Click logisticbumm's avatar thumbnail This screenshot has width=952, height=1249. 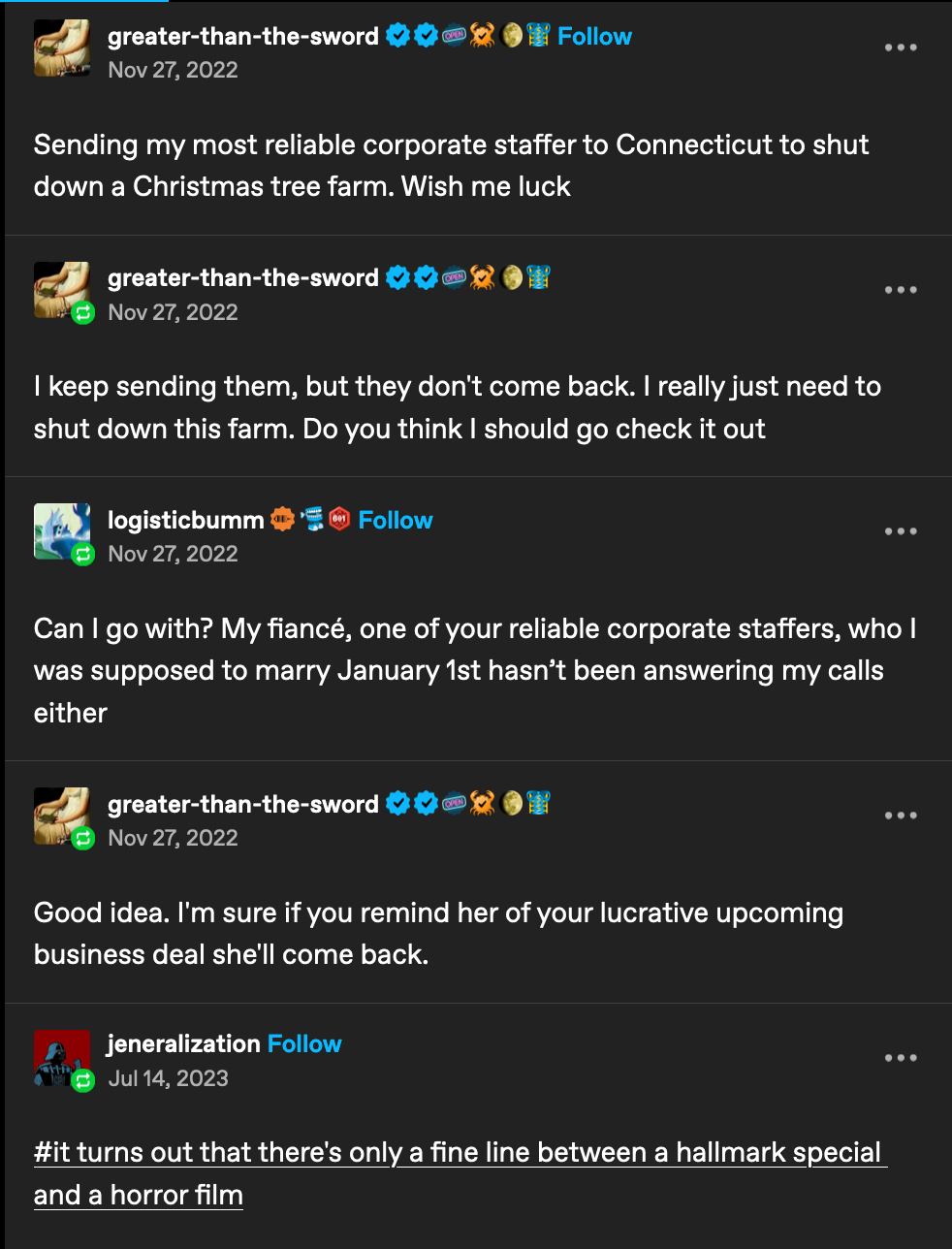[62, 531]
